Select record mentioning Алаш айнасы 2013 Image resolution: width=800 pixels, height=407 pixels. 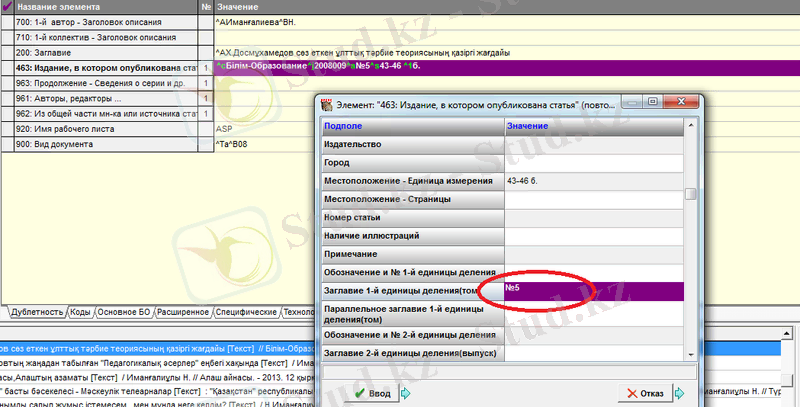click(158, 377)
